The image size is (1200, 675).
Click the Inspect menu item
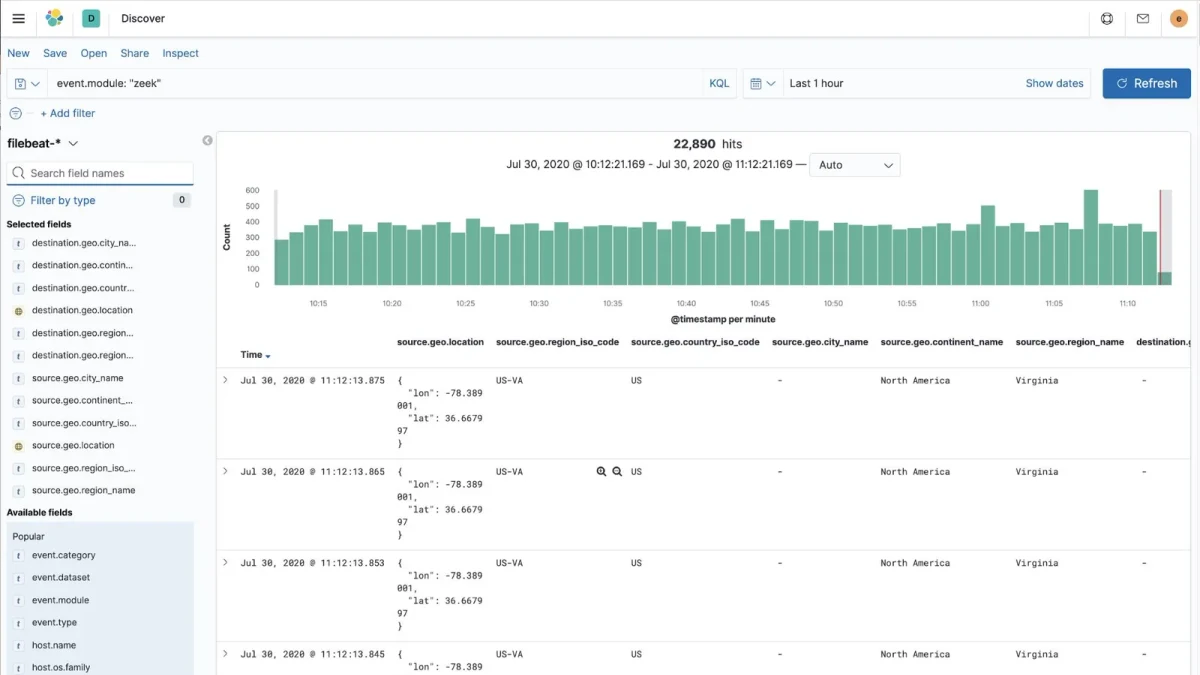coord(181,54)
